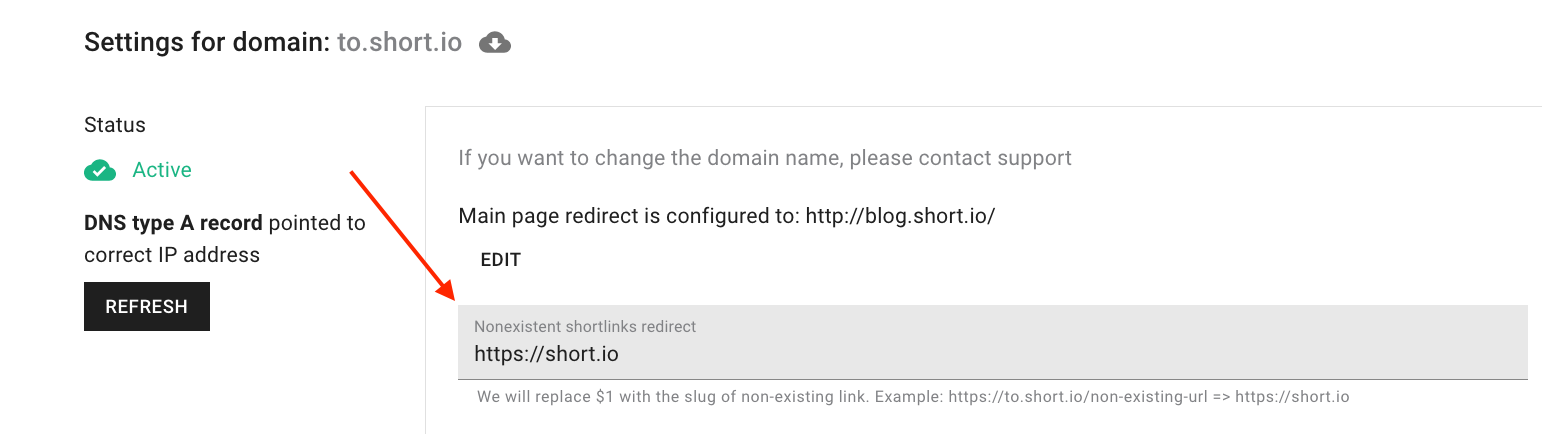Screen dimensions: 1542x434
Task: Click the http://blog.short.io/ redirect URL text
Action: tap(901, 216)
